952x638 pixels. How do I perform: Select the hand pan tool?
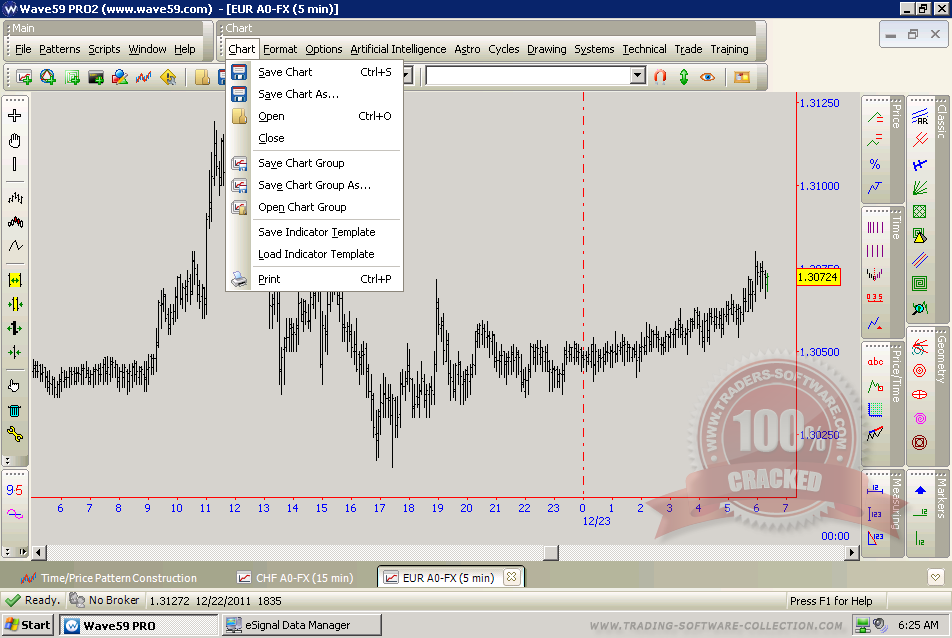click(14, 140)
